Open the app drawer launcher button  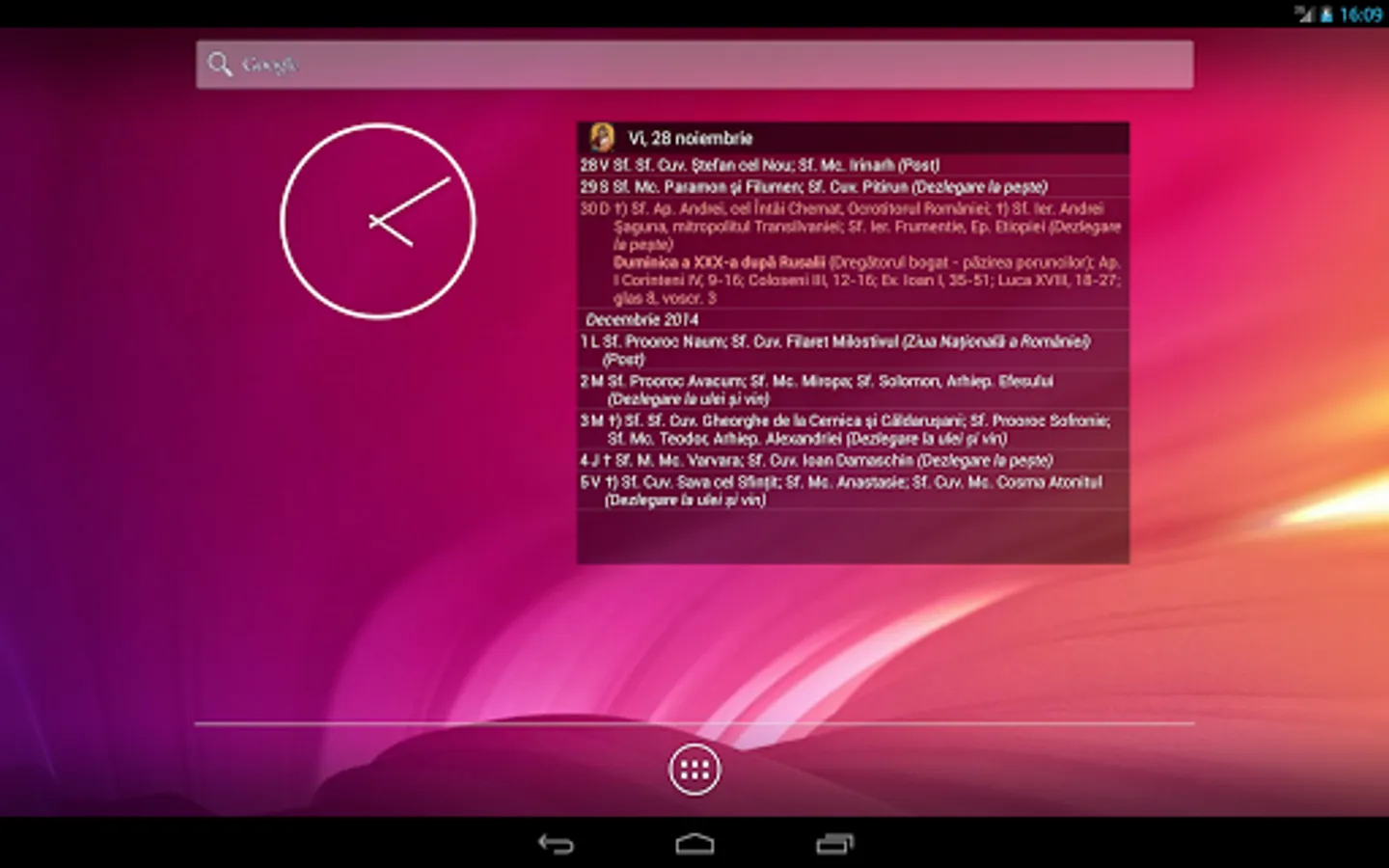coord(694,770)
